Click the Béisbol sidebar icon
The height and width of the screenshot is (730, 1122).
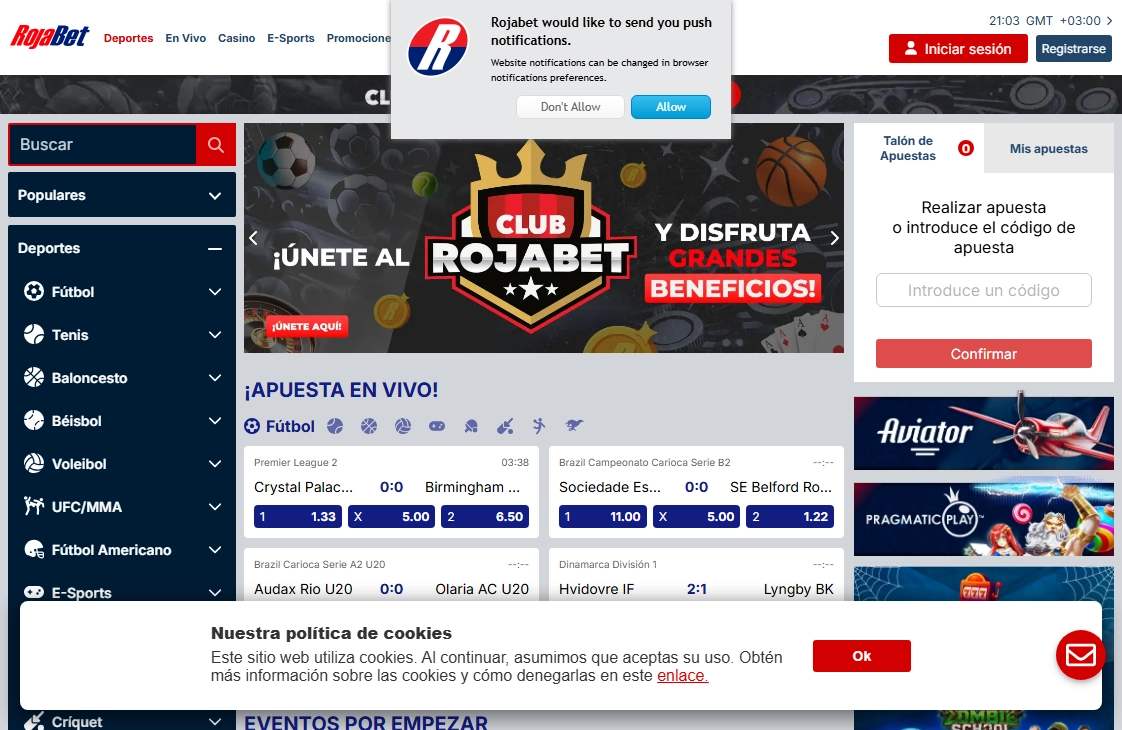click(34, 420)
